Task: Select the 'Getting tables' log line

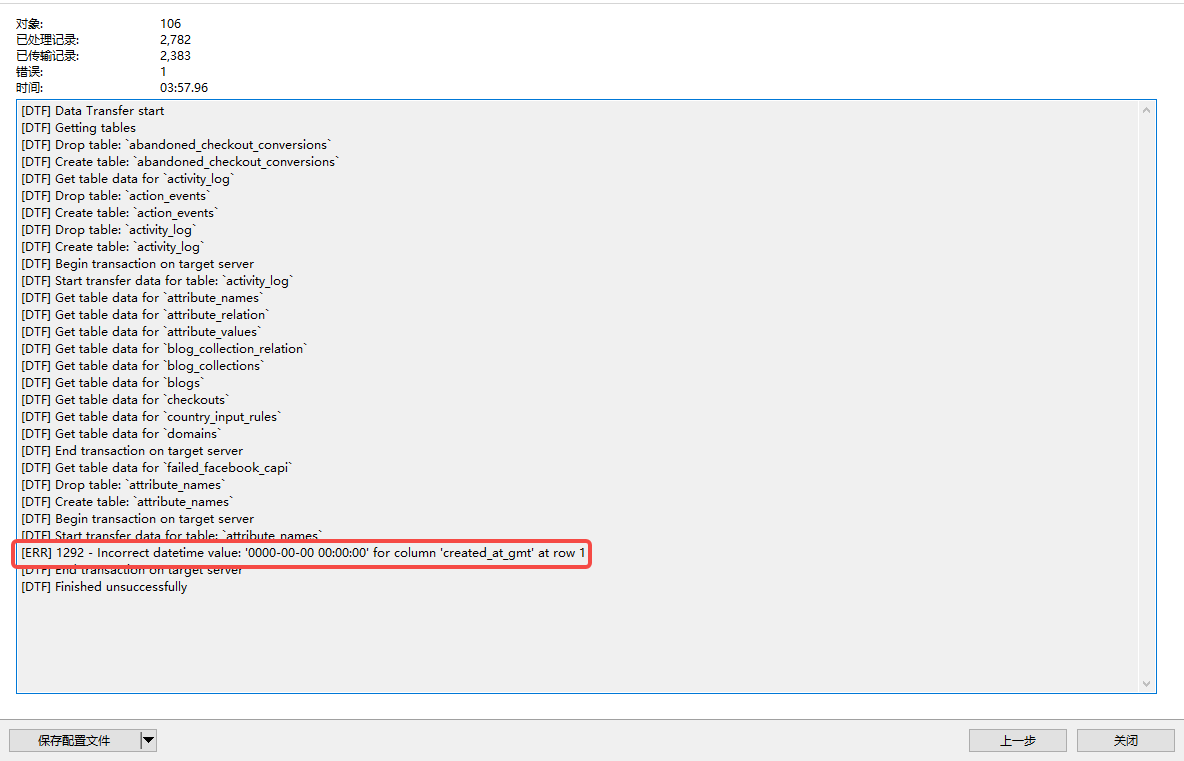Action: 79,128
